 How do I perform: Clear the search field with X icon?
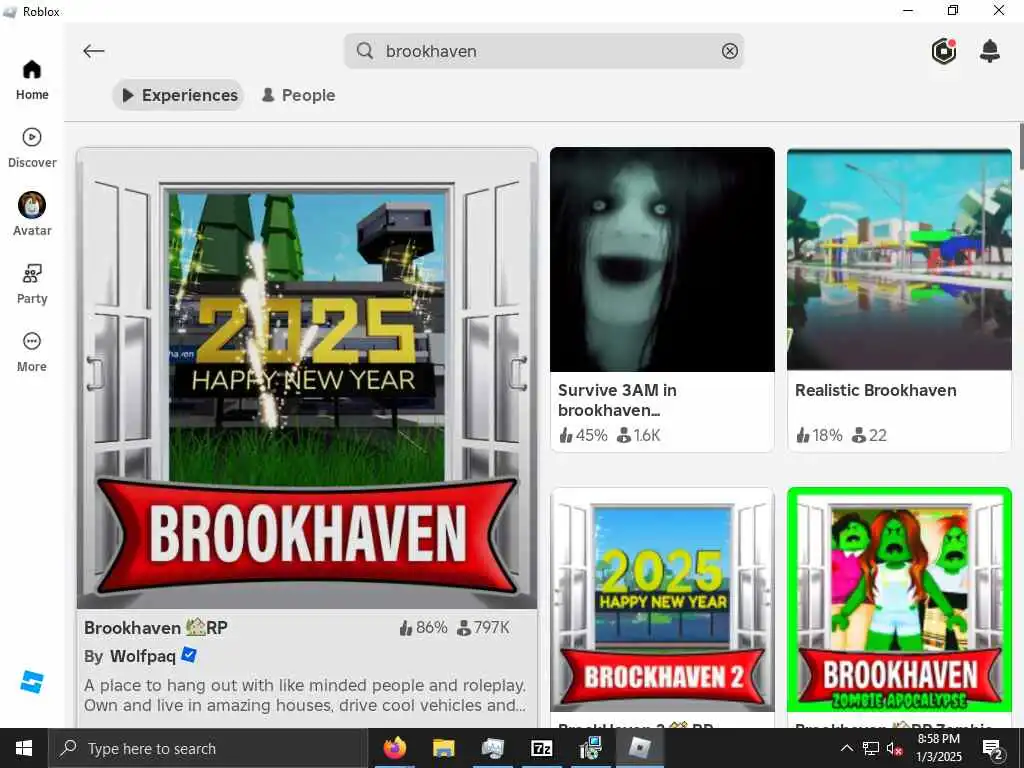729,51
